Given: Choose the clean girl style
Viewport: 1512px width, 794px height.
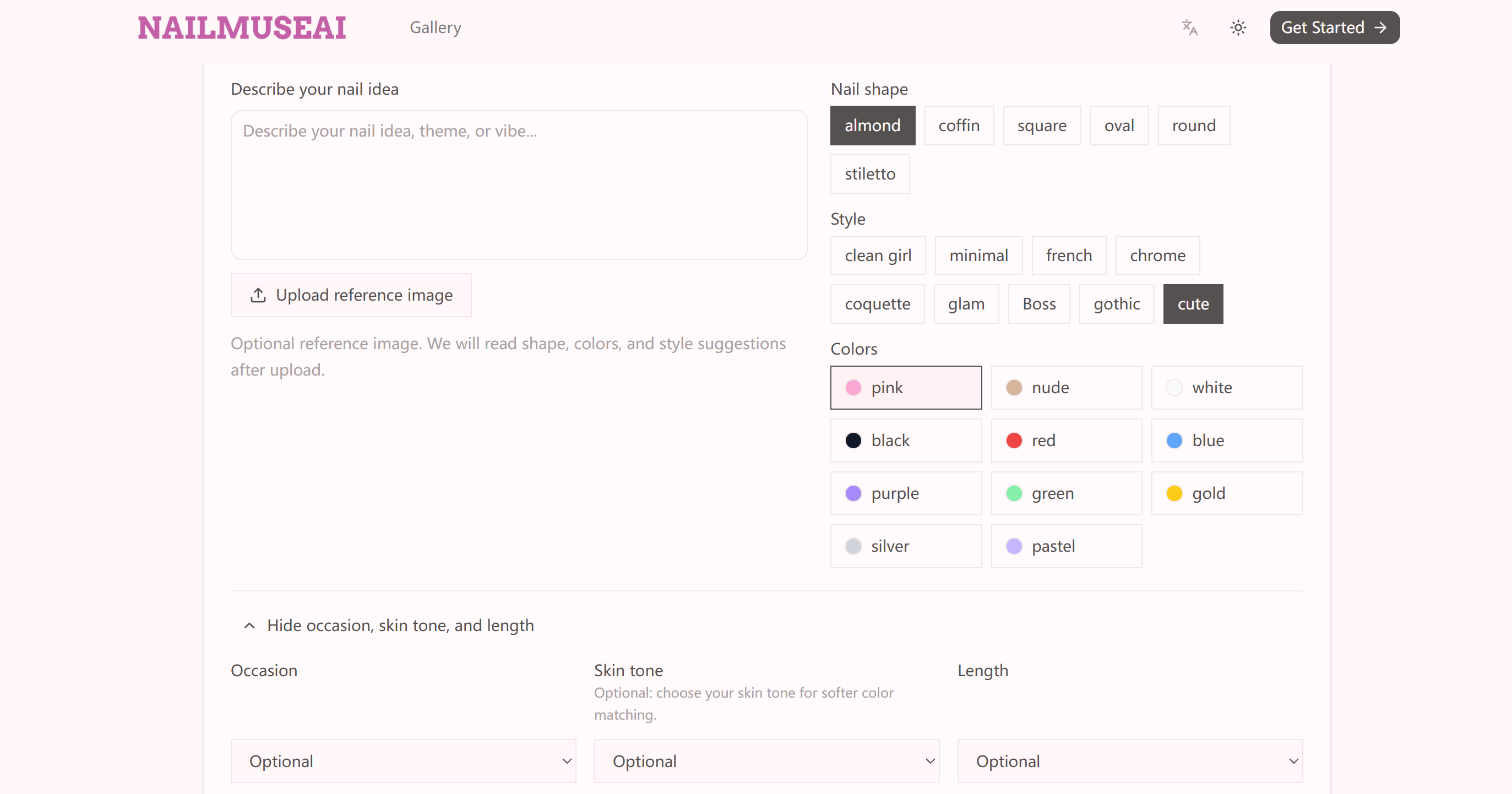Looking at the screenshot, I should click(x=878, y=255).
